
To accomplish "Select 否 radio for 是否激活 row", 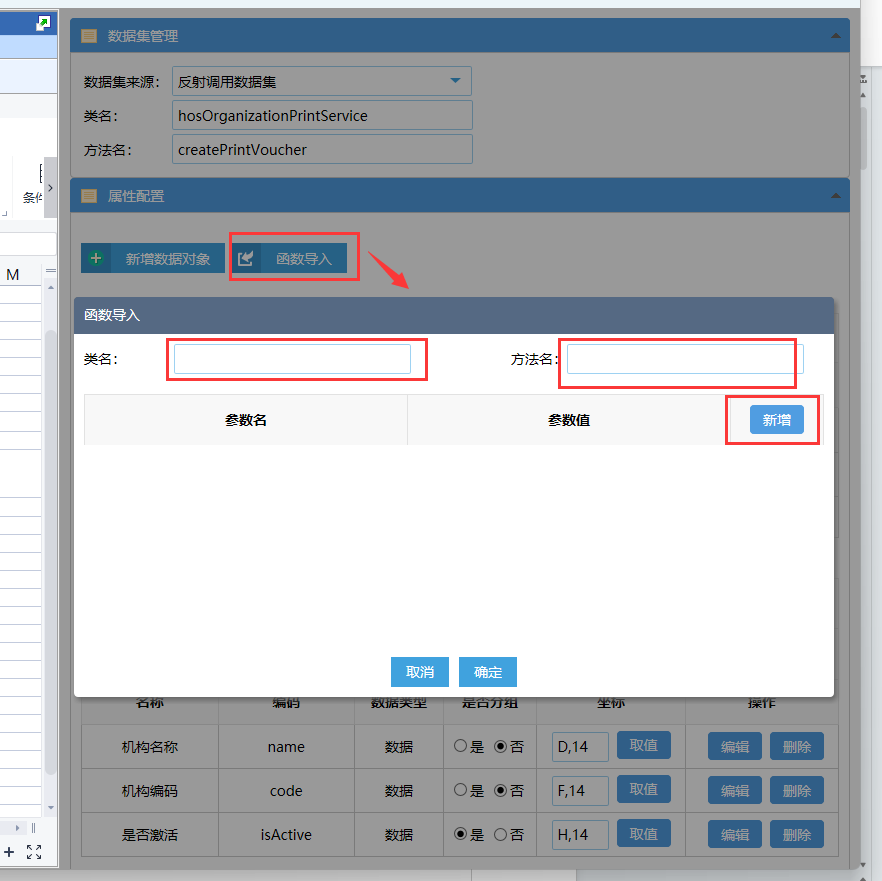I will click(501, 834).
